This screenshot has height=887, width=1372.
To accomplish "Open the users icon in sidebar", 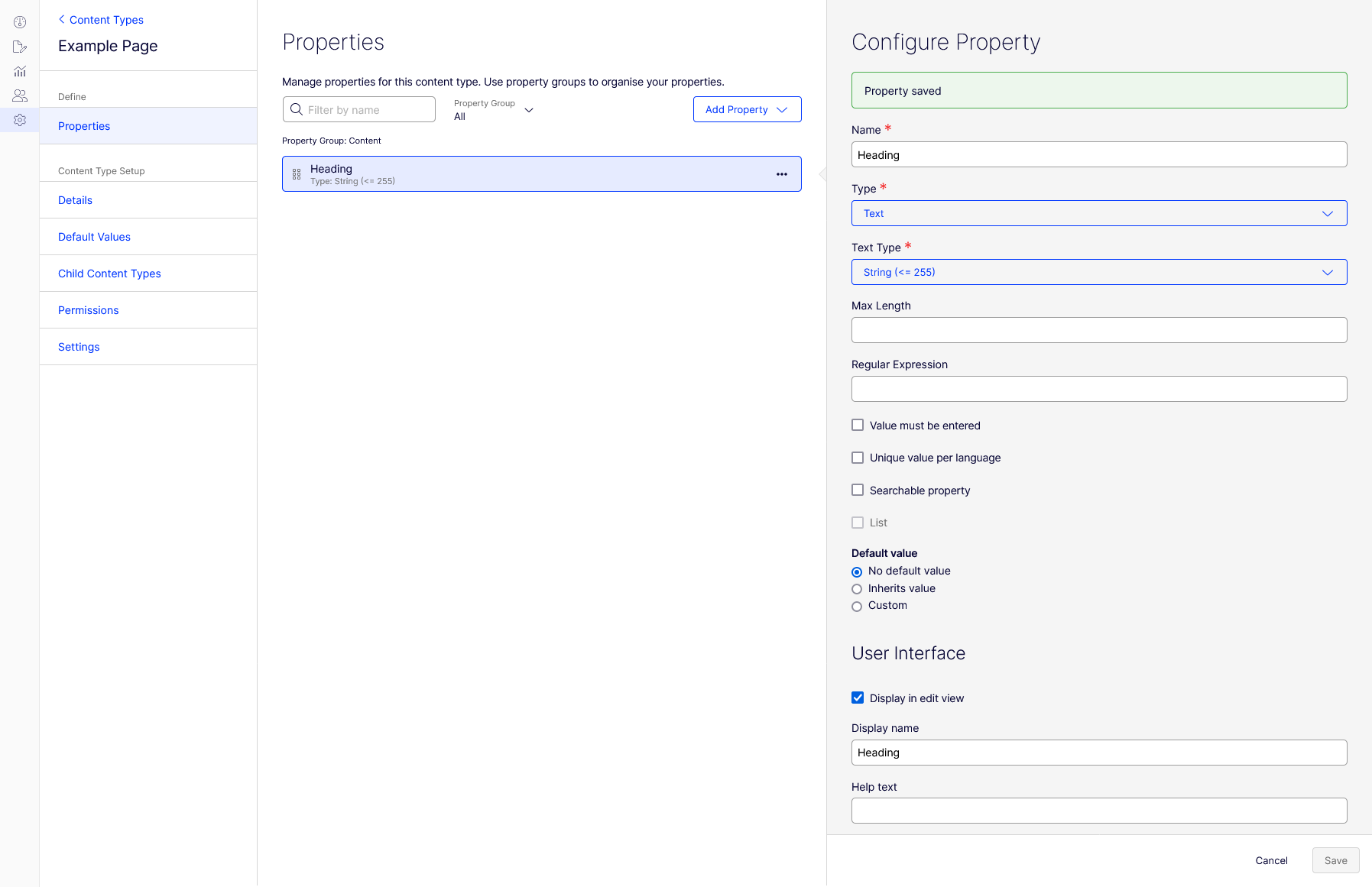I will click(20, 95).
